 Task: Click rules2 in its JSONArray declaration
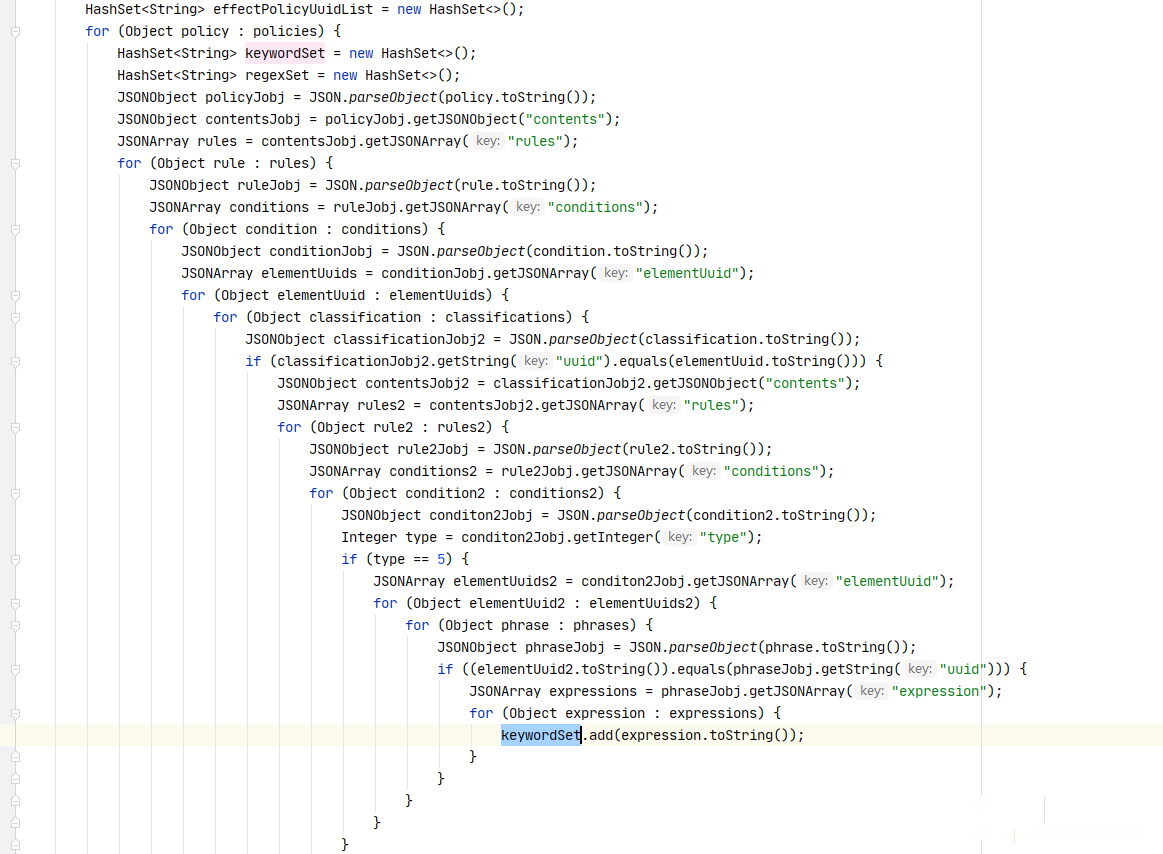click(x=381, y=405)
